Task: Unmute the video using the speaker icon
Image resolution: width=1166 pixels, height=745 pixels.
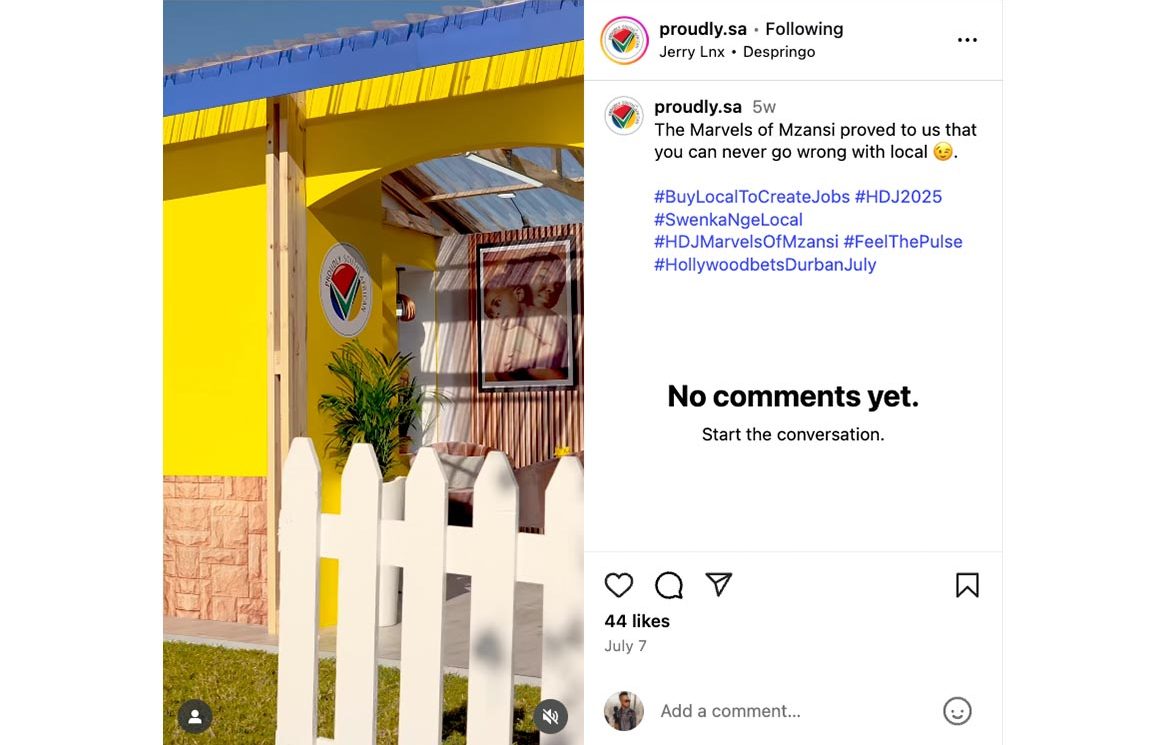Action: pos(550,716)
